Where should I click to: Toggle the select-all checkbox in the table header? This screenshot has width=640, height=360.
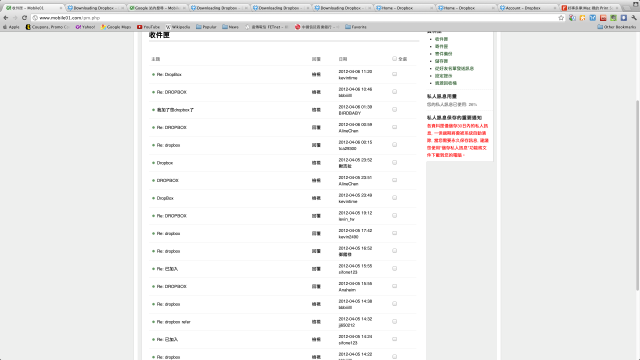point(394,59)
